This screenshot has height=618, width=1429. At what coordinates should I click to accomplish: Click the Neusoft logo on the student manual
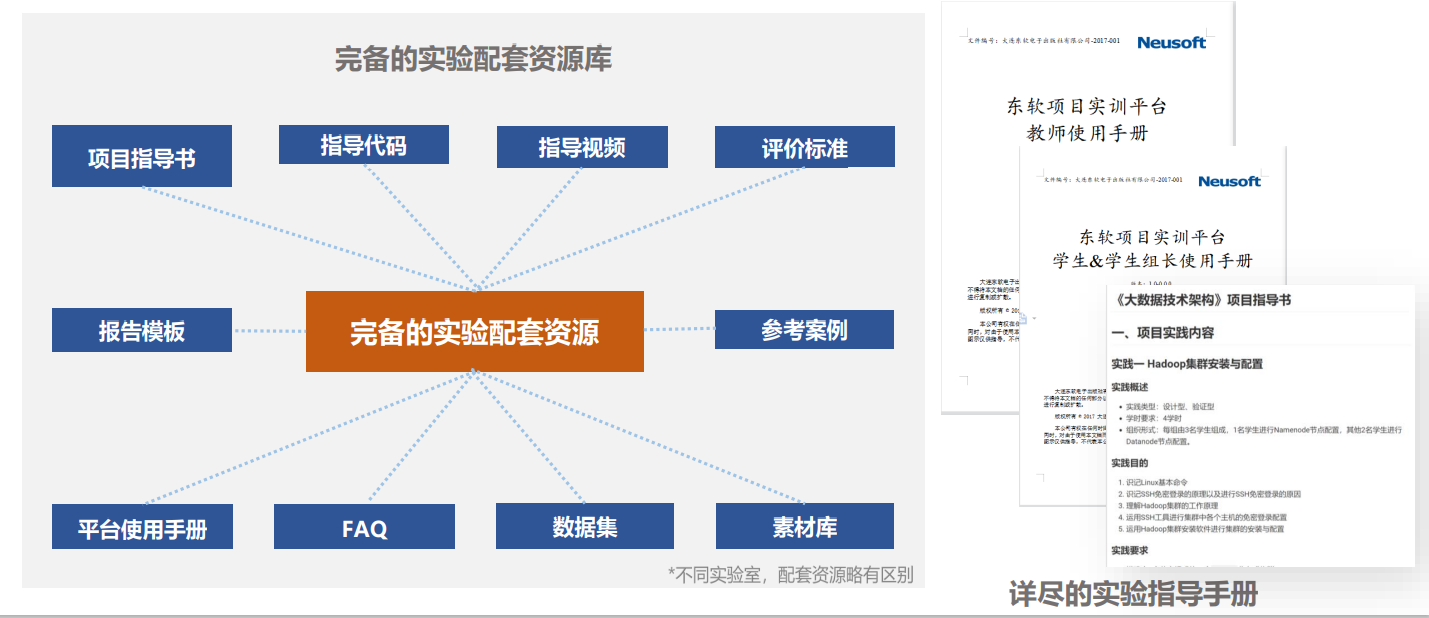click(x=1229, y=181)
